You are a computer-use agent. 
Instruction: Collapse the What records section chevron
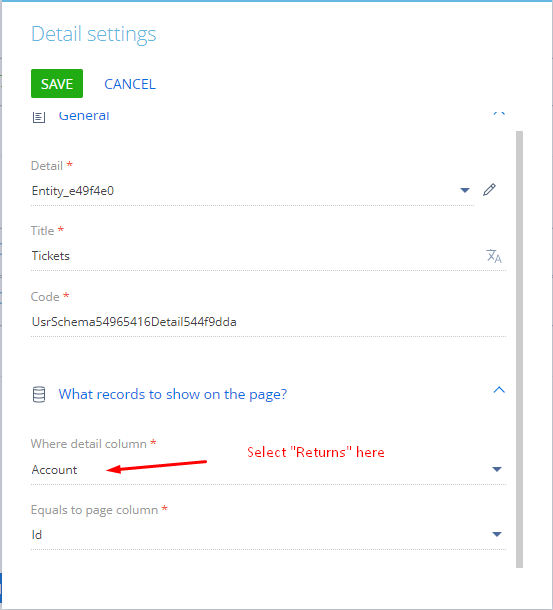tap(499, 390)
